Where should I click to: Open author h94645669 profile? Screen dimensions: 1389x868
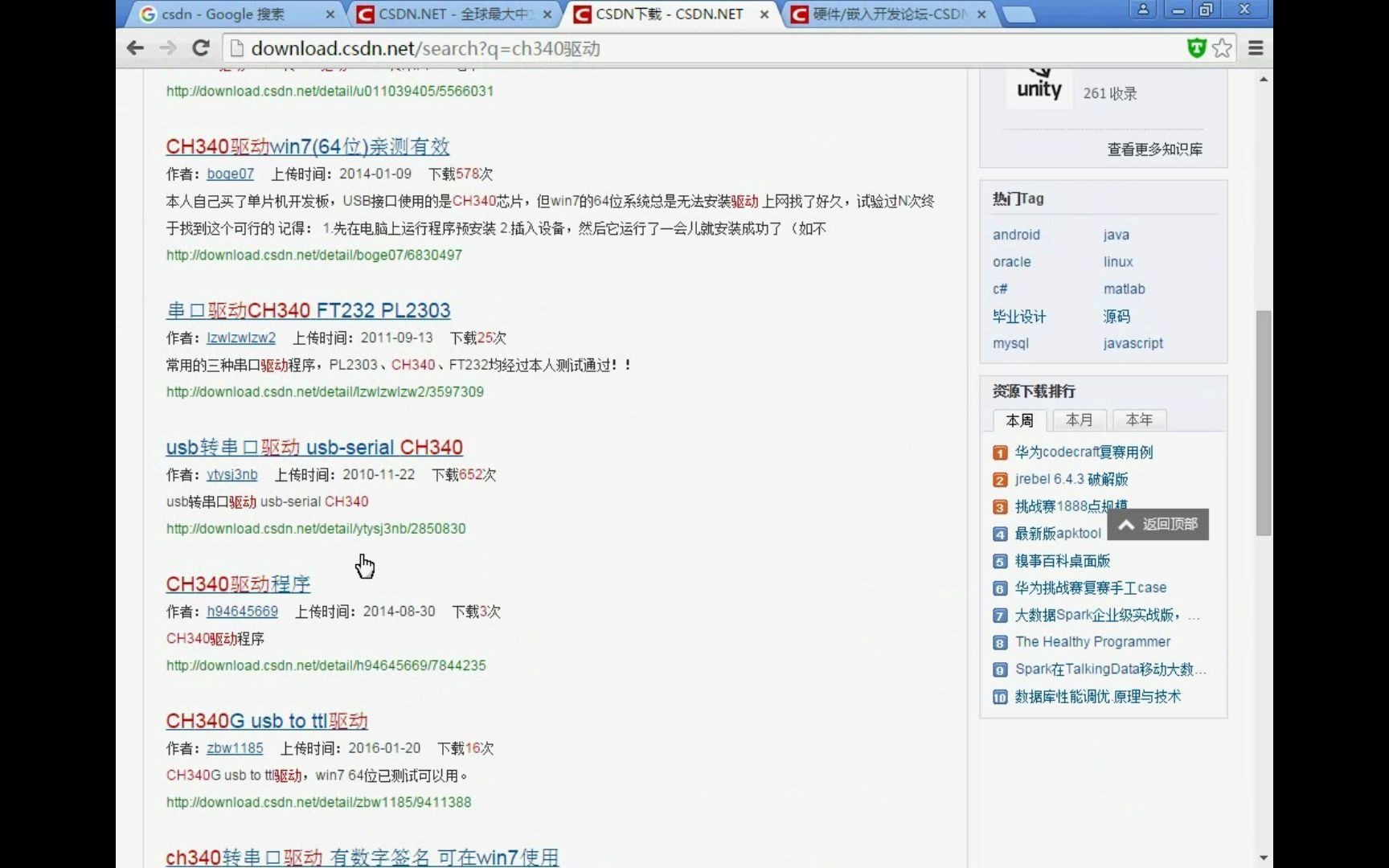pos(242,611)
